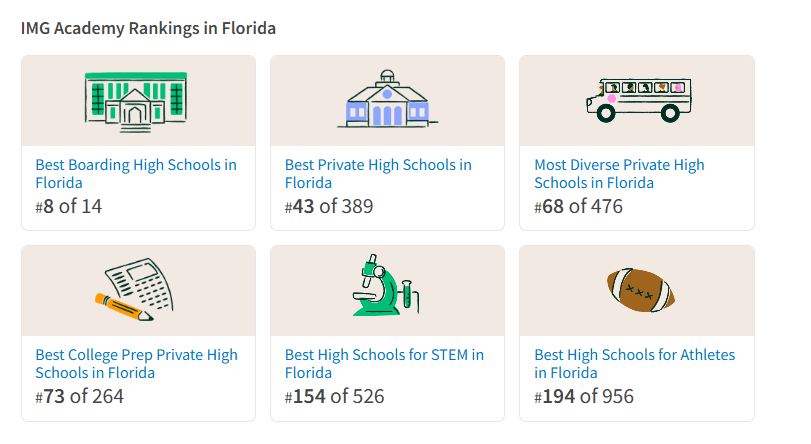Click the school bus illustration
811x444 pixels.
(637, 98)
